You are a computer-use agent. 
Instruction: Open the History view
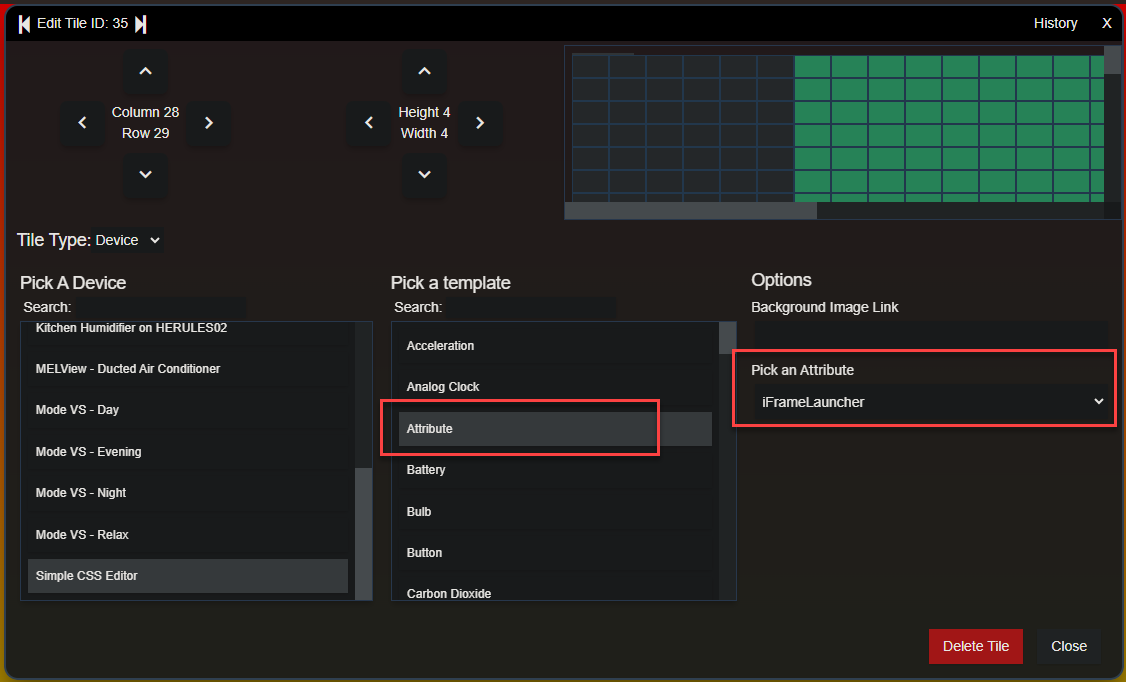[x=1055, y=23]
